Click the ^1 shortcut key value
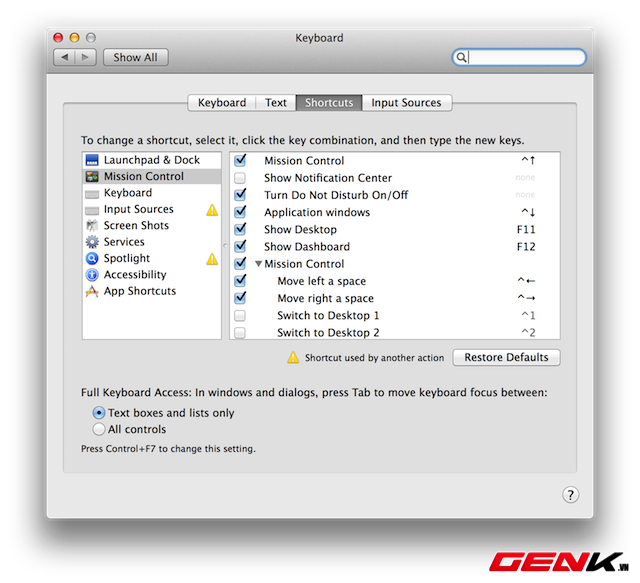The height and width of the screenshot is (583, 640). (x=528, y=315)
